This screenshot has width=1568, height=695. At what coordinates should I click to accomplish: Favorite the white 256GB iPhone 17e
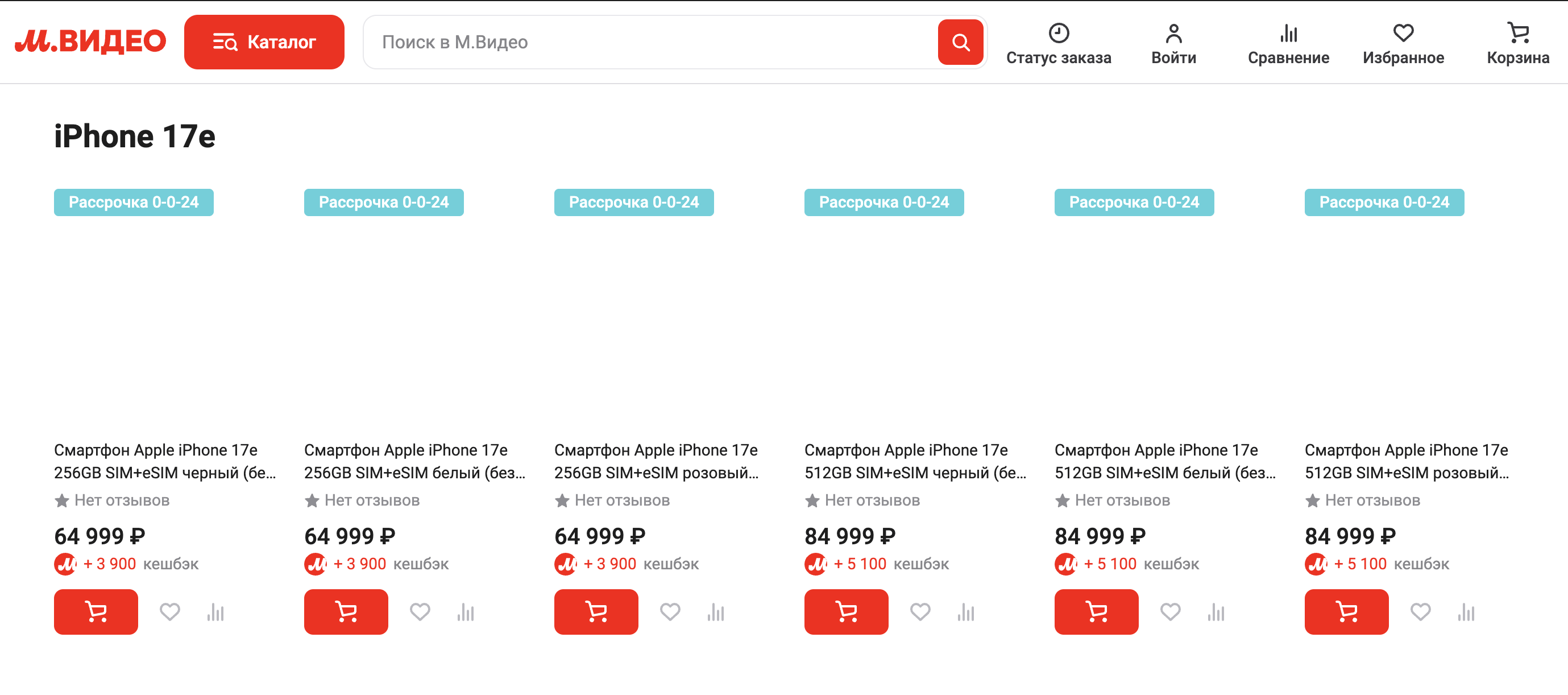(420, 611)
